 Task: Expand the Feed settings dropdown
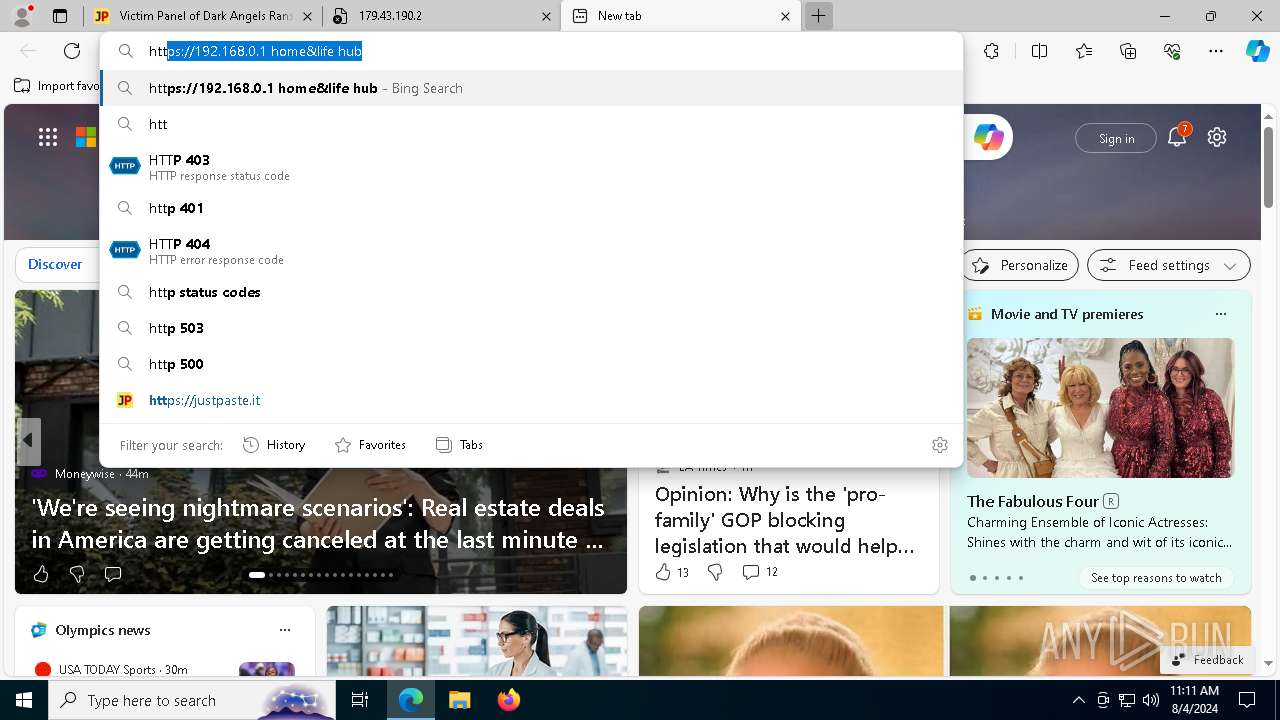pos(1168,265)
